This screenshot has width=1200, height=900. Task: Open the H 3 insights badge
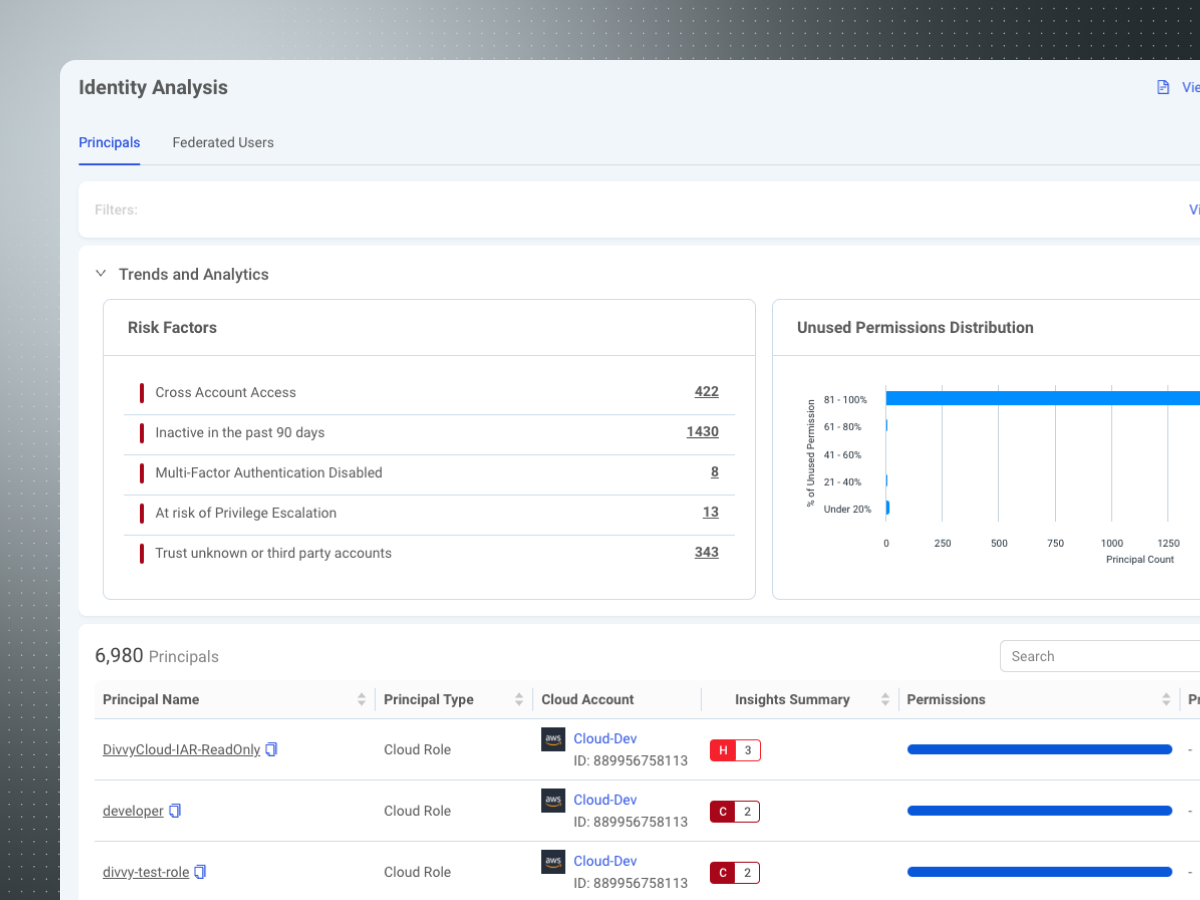735,750
